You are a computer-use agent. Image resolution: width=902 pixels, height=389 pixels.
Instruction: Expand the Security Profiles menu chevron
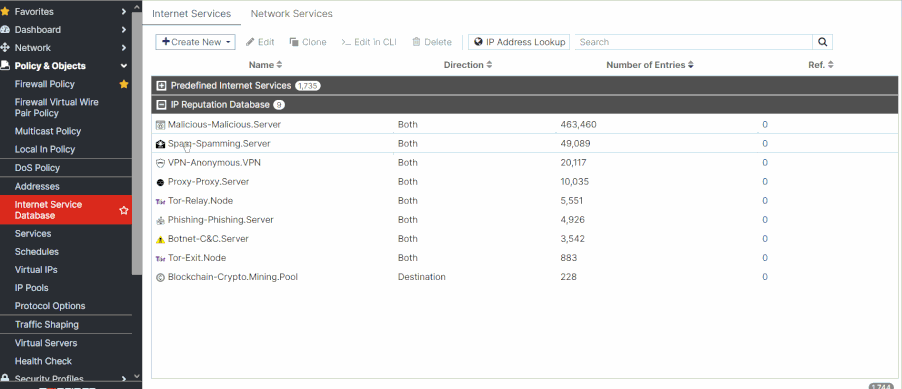tap(124, 379)
